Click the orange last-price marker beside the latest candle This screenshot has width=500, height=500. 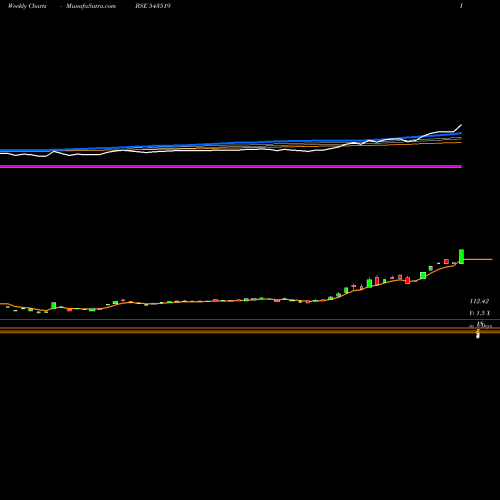pos(478,259)
